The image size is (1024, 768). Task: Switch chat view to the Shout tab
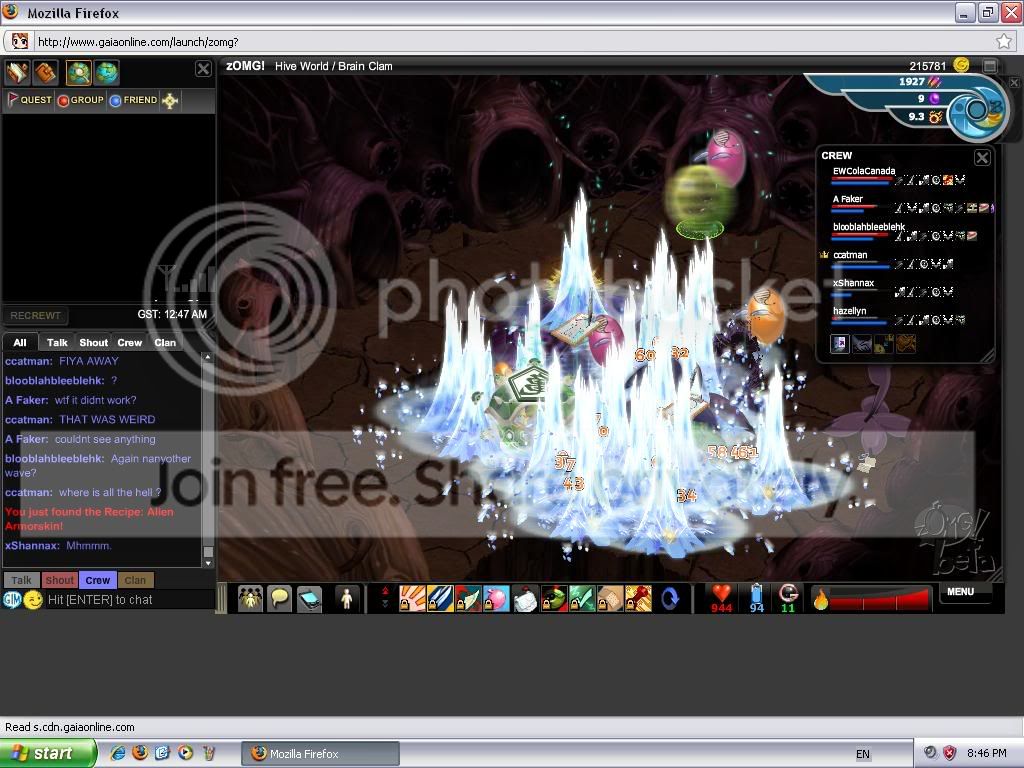(x=93, y=342)
